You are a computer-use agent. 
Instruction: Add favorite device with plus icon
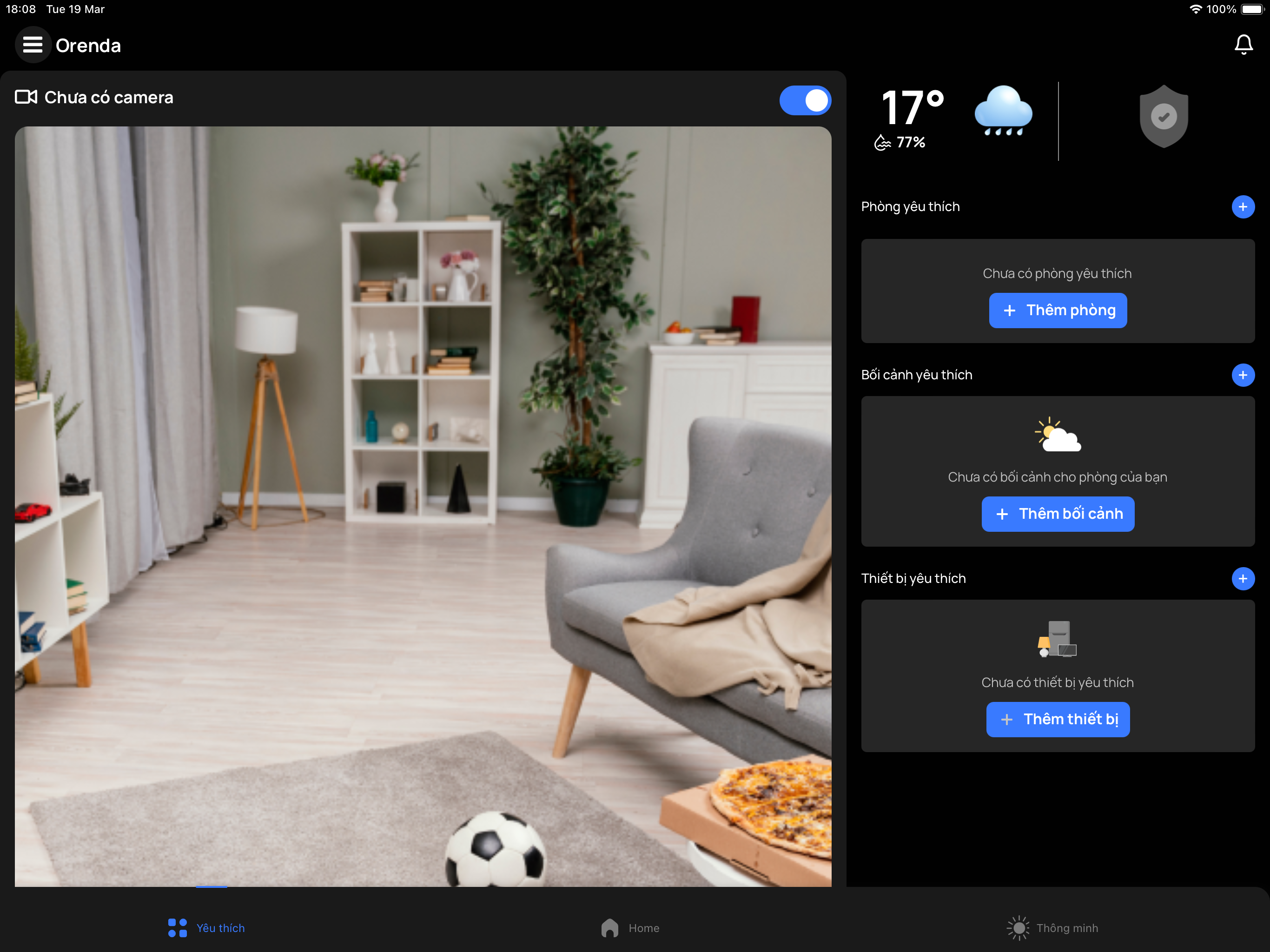click(x=1243, y=579)
